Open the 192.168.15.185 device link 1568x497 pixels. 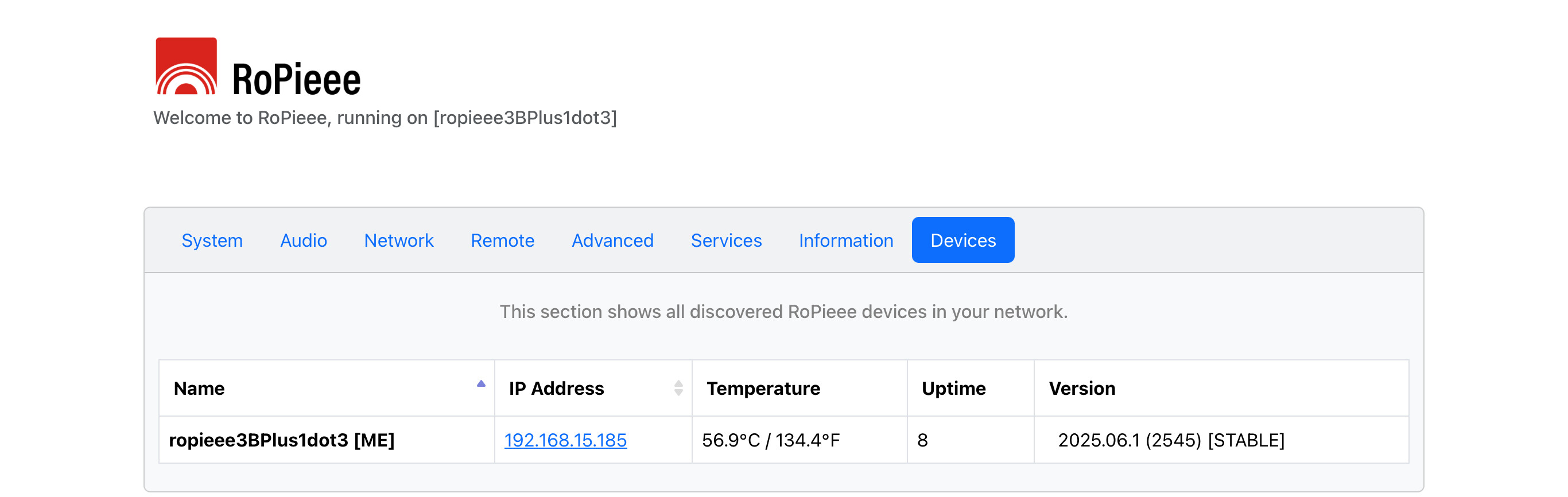(x=565, y=440)
